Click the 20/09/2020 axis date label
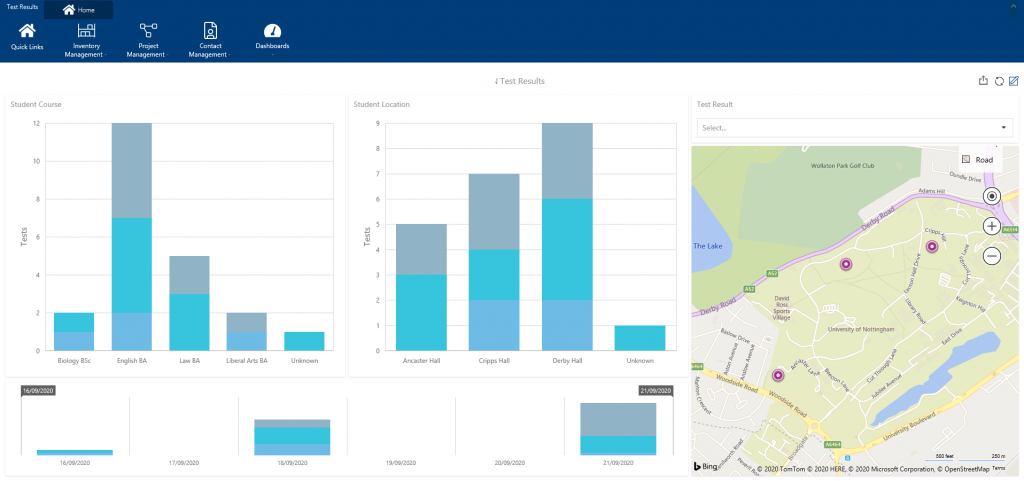 509,463
